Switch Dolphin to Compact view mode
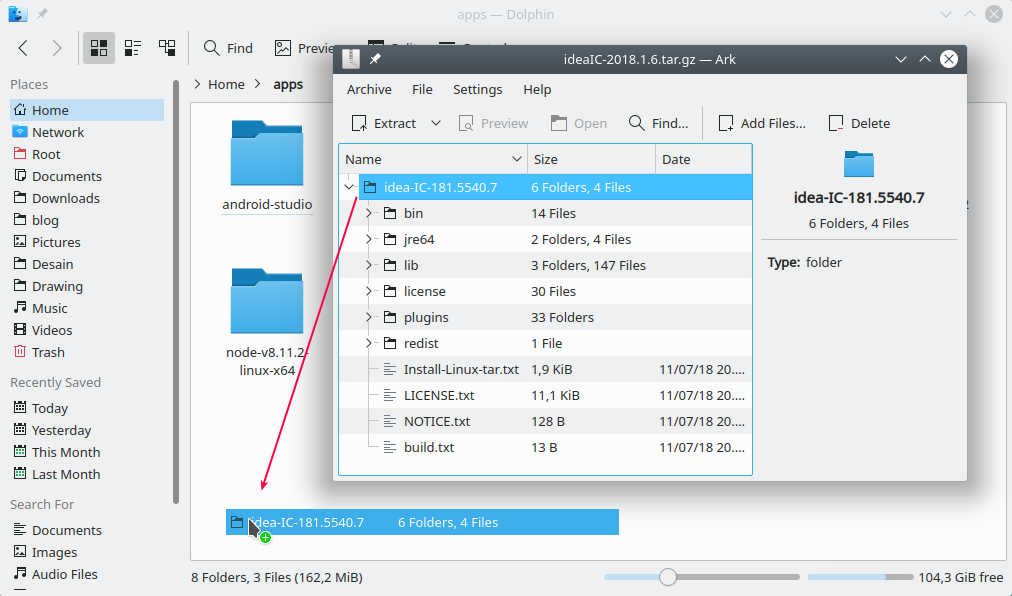1012x596 pixels. 133,48
